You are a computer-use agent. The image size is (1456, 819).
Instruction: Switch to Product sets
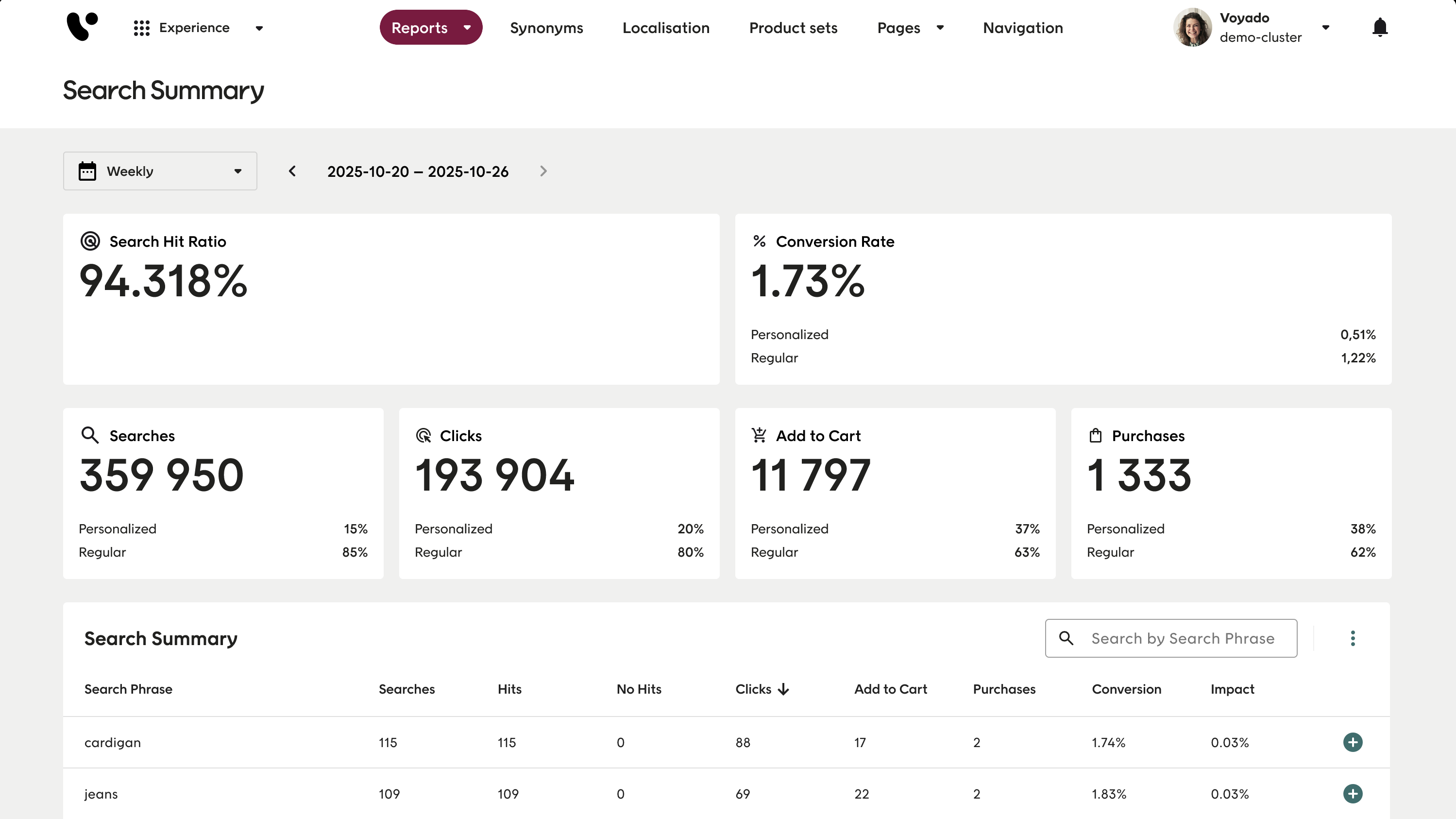(793, 28)
